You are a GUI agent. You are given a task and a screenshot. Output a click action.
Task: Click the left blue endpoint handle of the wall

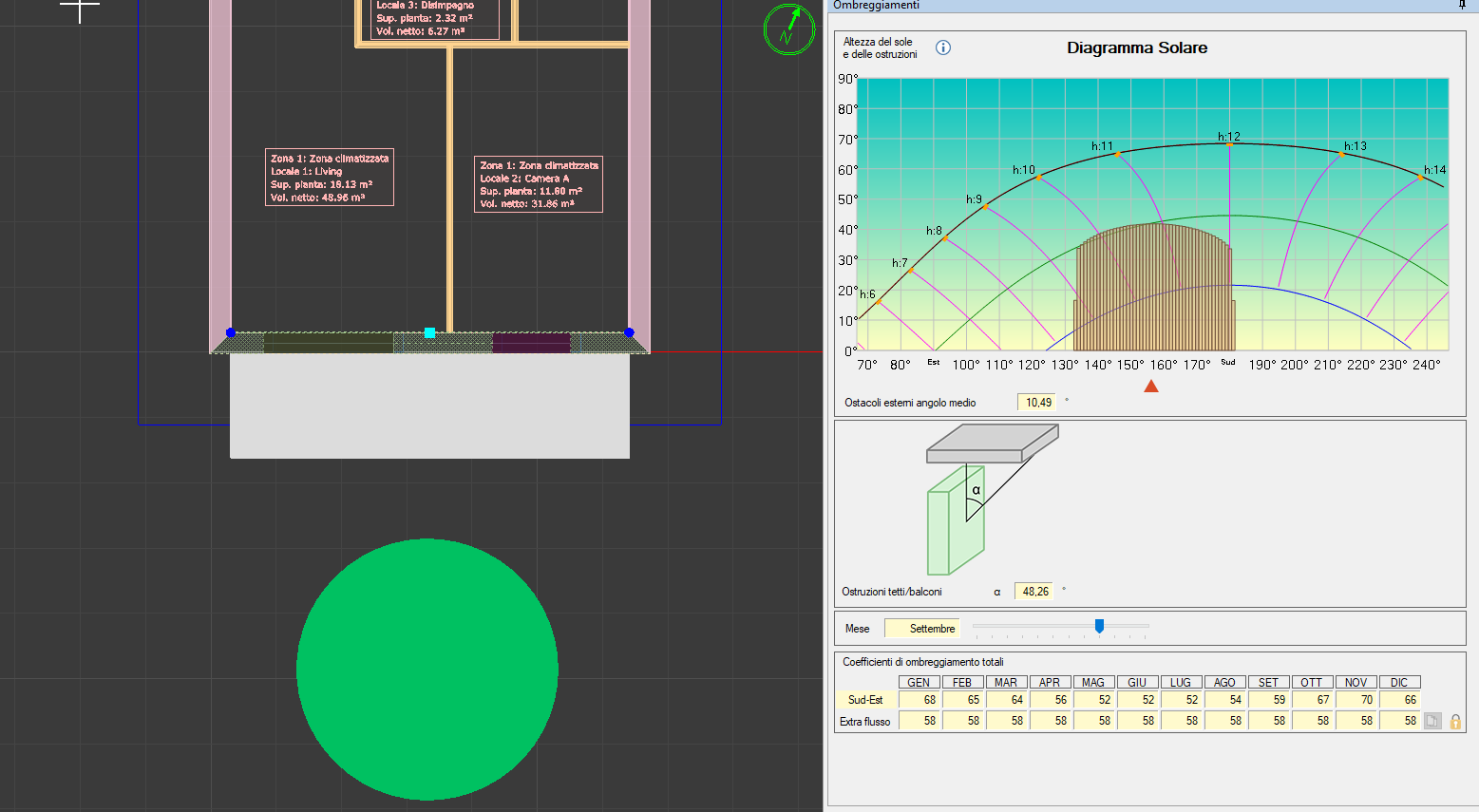pos(230,332)
